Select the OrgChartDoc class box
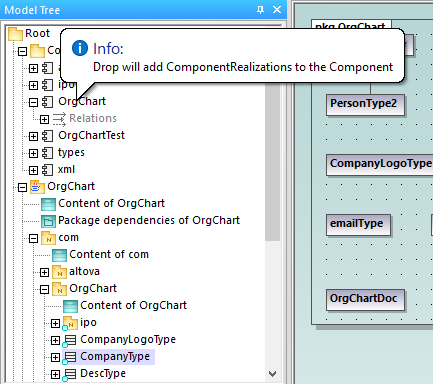Viewport: 433px width, 384px height. click(365, 300)
